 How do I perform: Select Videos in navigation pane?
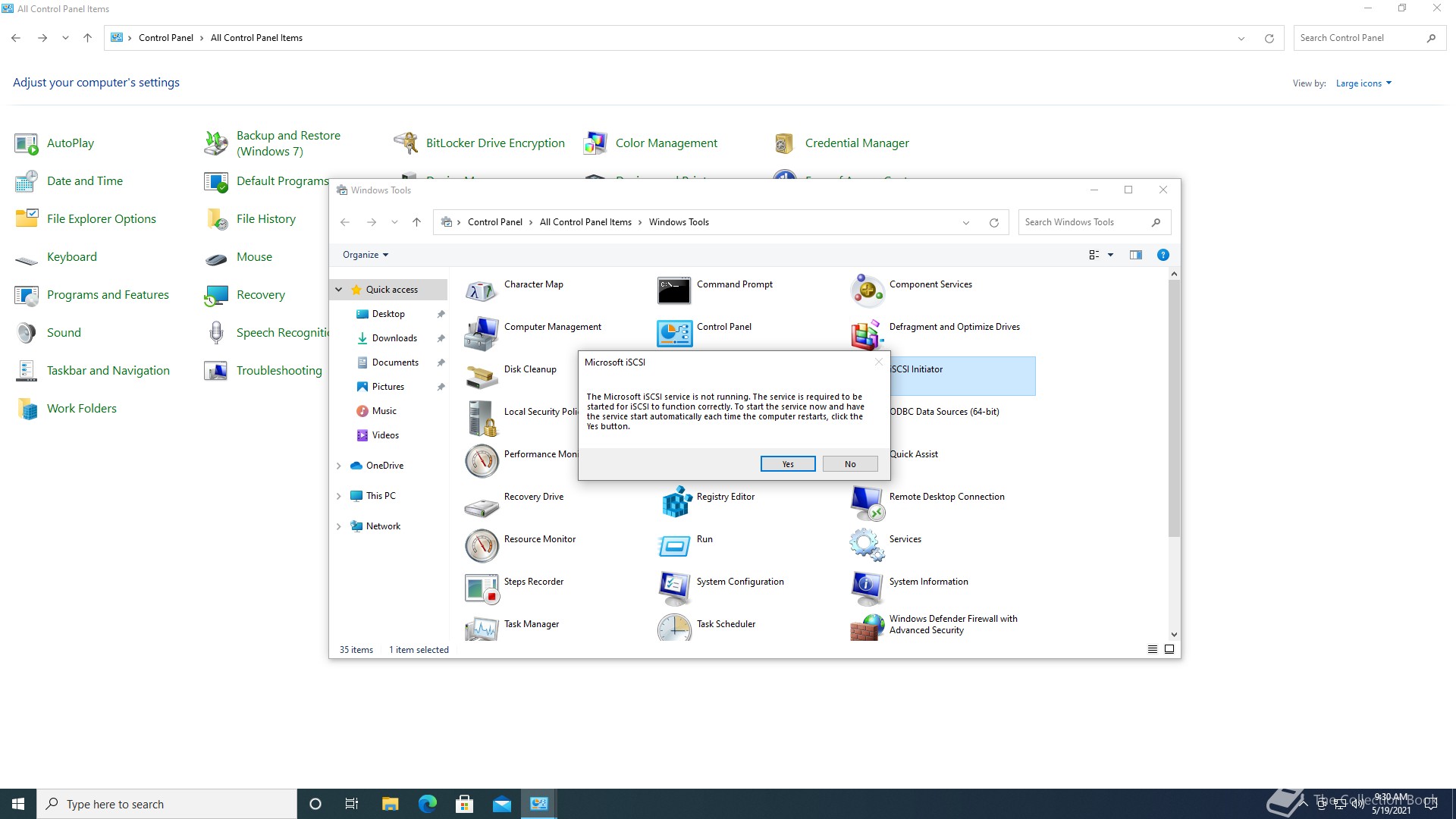[x=385, y=435]
